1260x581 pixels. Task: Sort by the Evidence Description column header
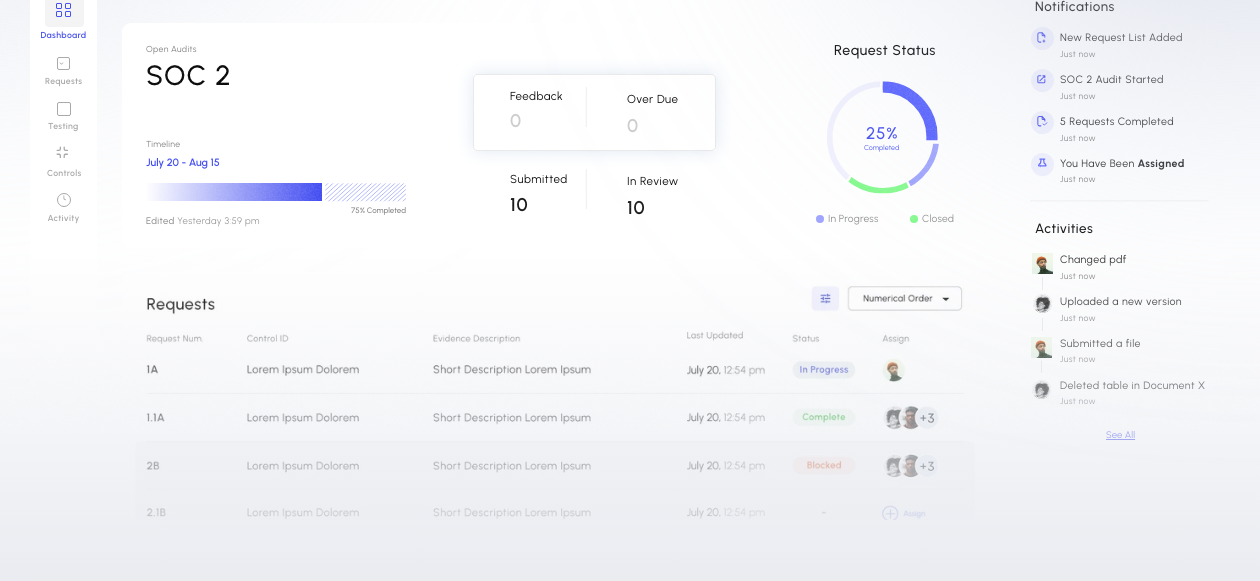click(476, 339)
